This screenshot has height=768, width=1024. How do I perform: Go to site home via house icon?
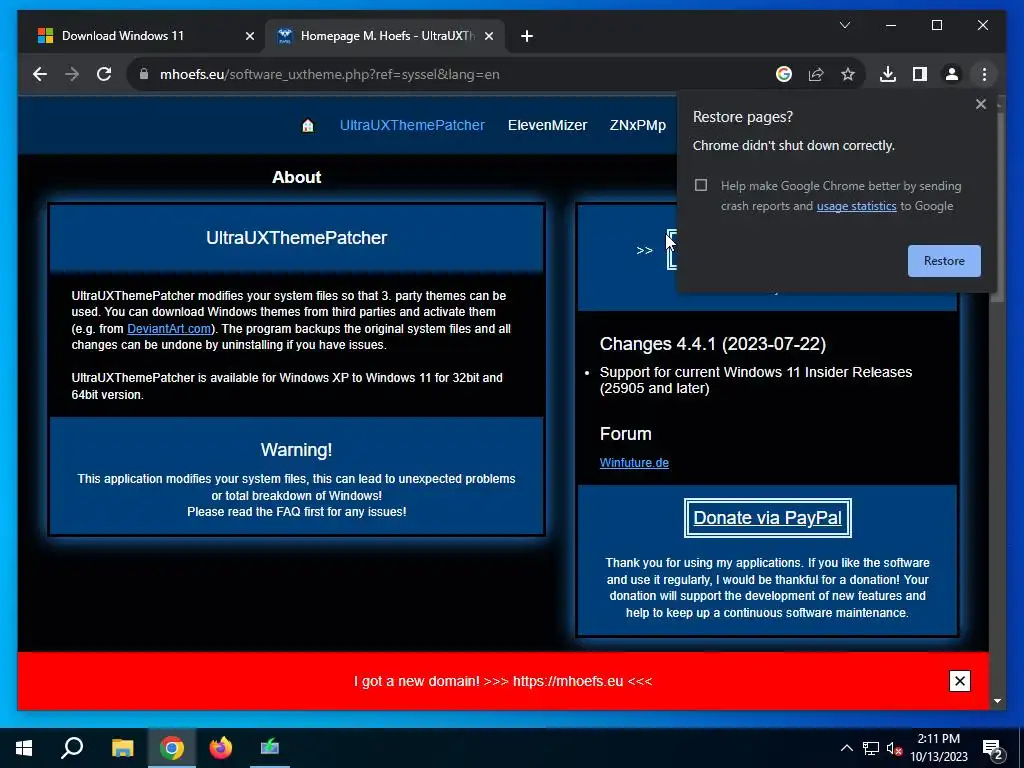[308, 125]
